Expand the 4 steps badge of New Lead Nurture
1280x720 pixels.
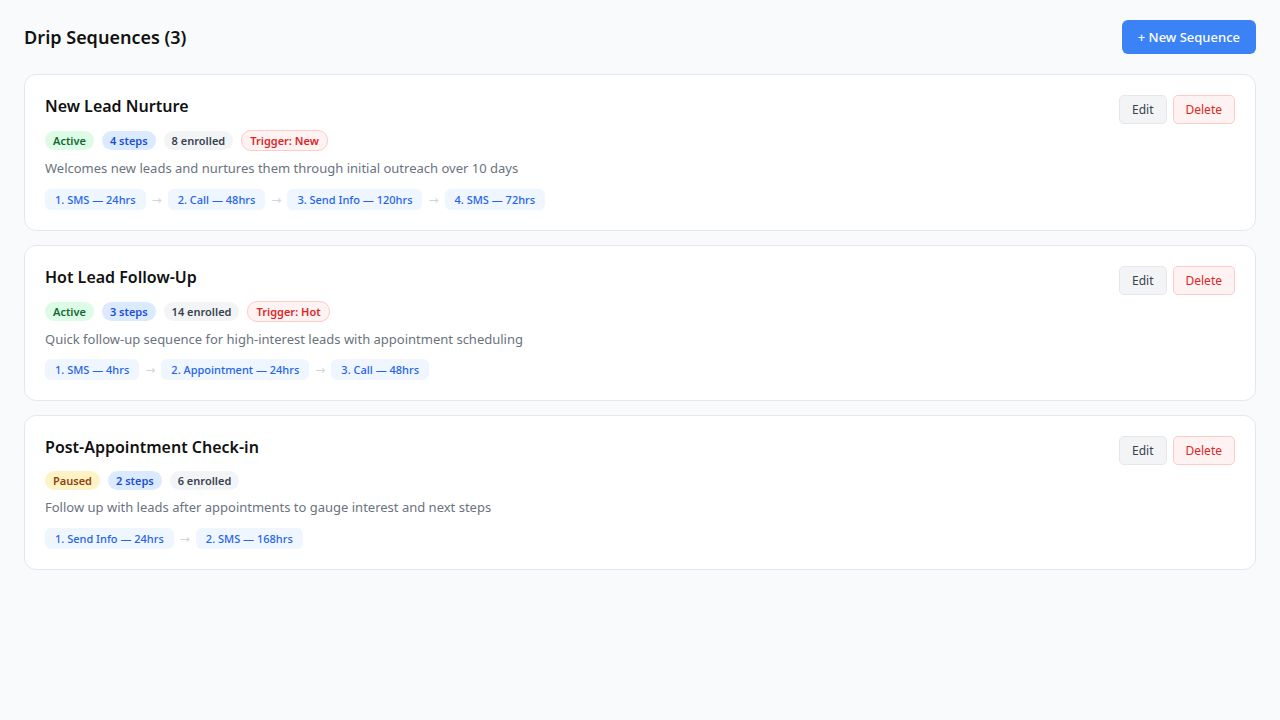pyautogui.click(x=129, y=140)
